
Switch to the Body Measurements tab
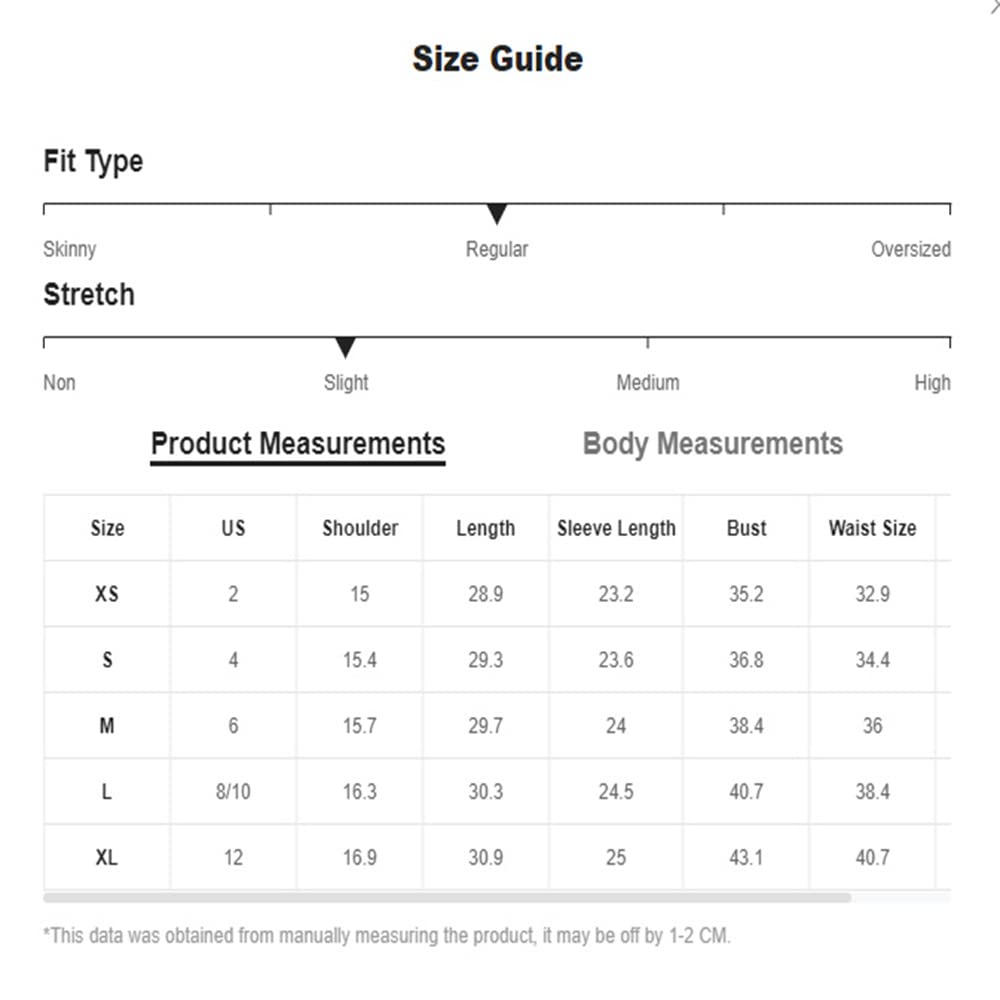tap(712, 443)
